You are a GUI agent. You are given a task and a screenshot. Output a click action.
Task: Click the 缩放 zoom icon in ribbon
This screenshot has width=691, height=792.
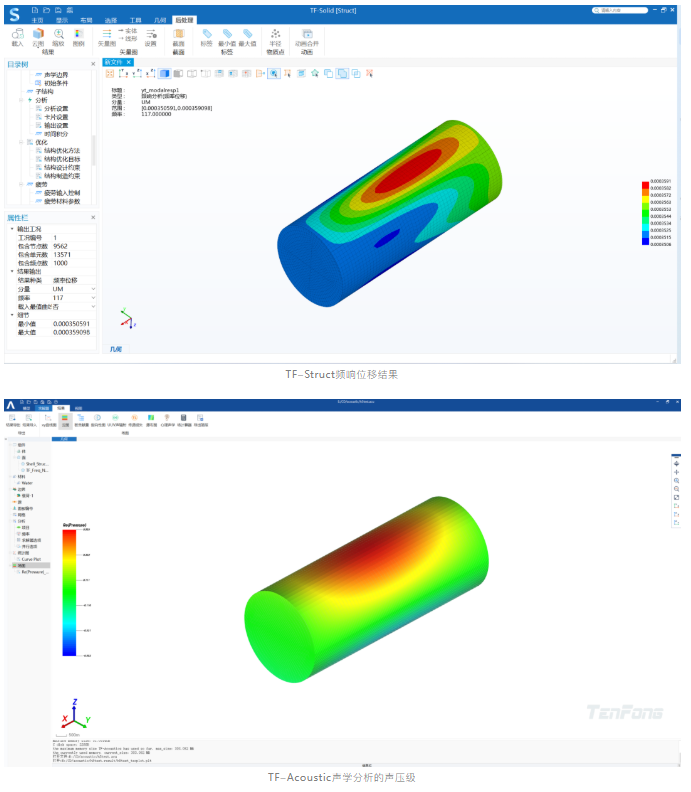(59, 34)
